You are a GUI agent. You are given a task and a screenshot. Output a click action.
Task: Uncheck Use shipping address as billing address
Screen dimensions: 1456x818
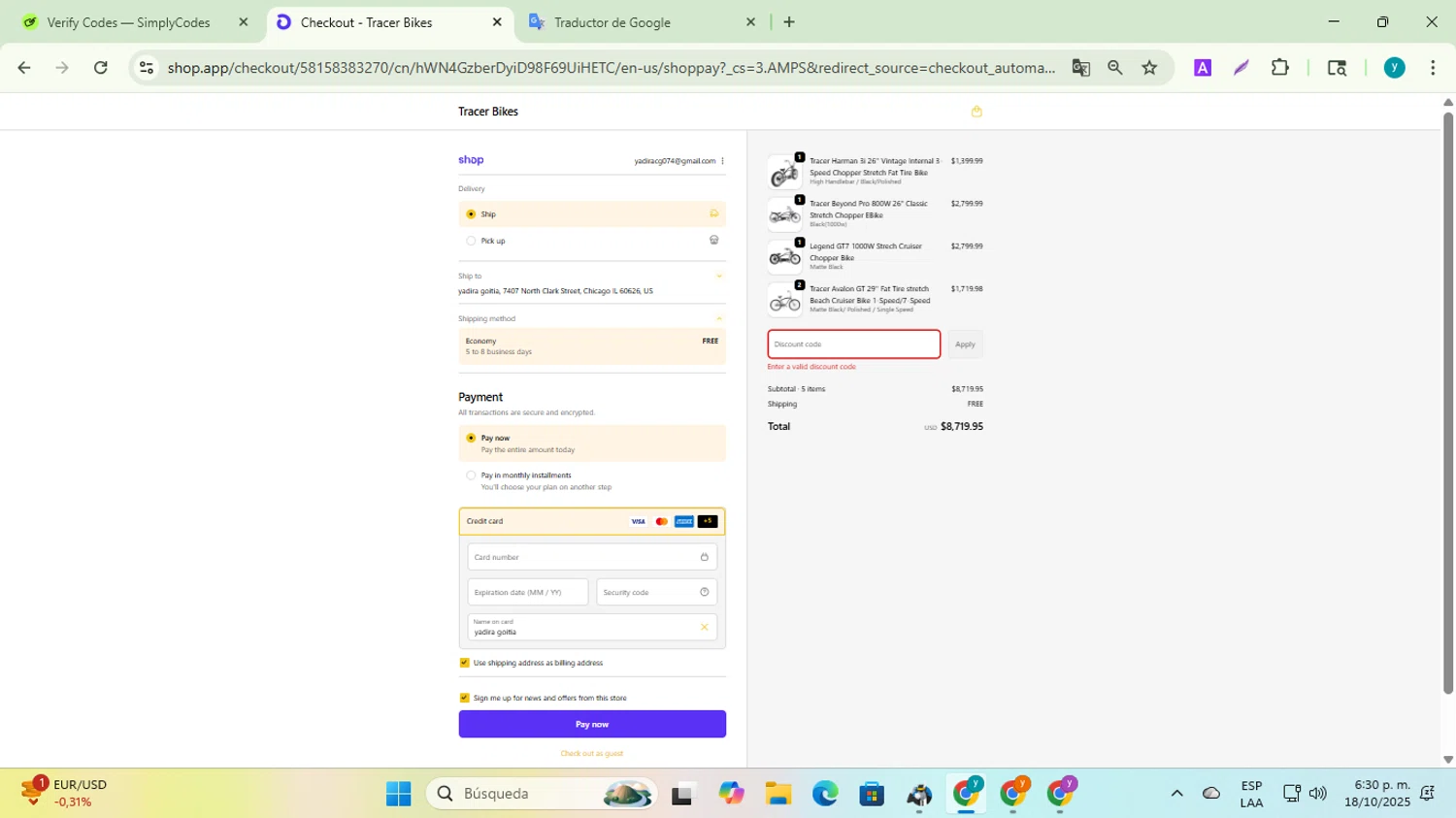click(x=464, y=663)
